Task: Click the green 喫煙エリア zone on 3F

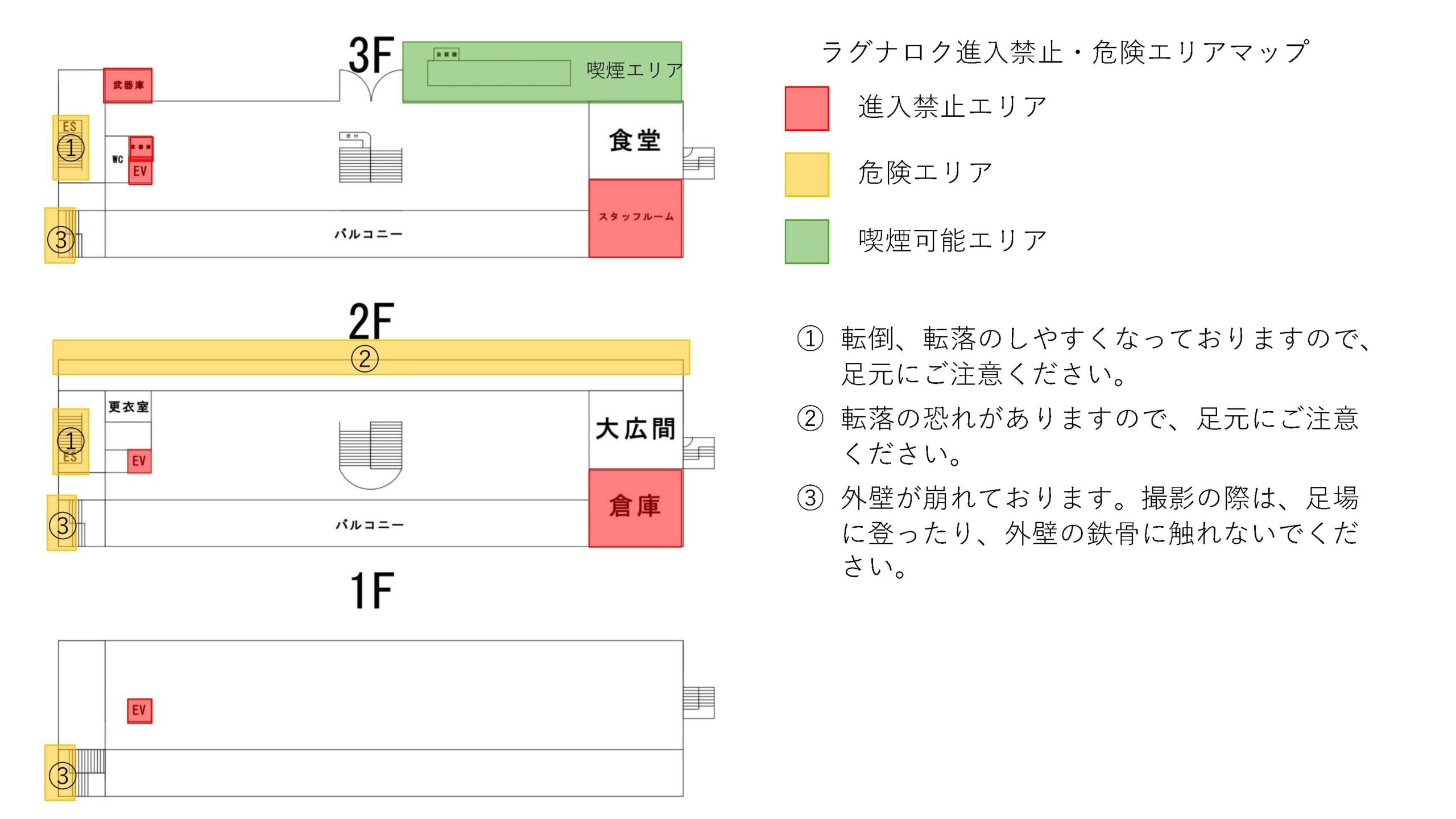Action: [x=542, y=72]
